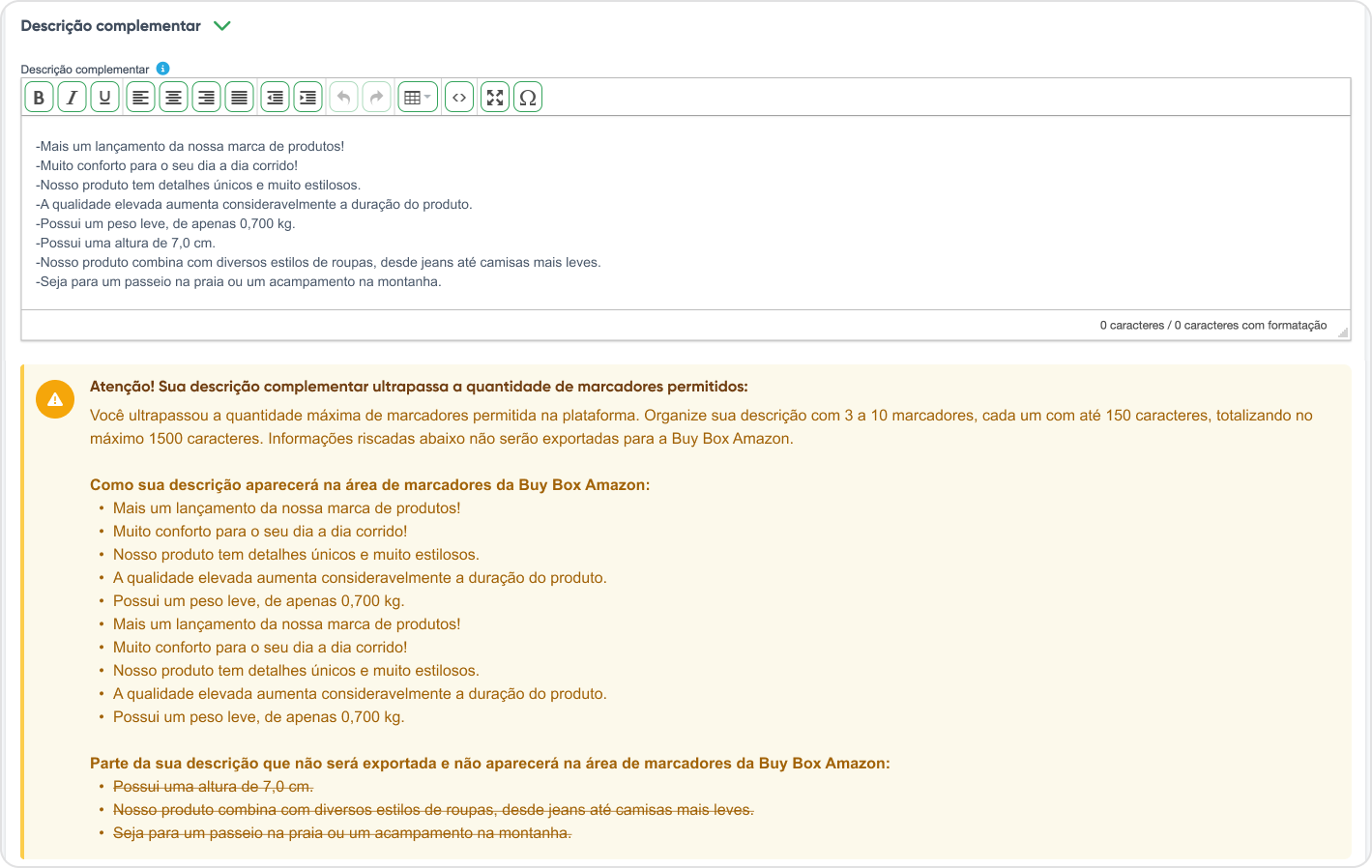Click the editor line about passeio na praia
This screenshot has width=1372, height=868.
(x=239, y=282)
